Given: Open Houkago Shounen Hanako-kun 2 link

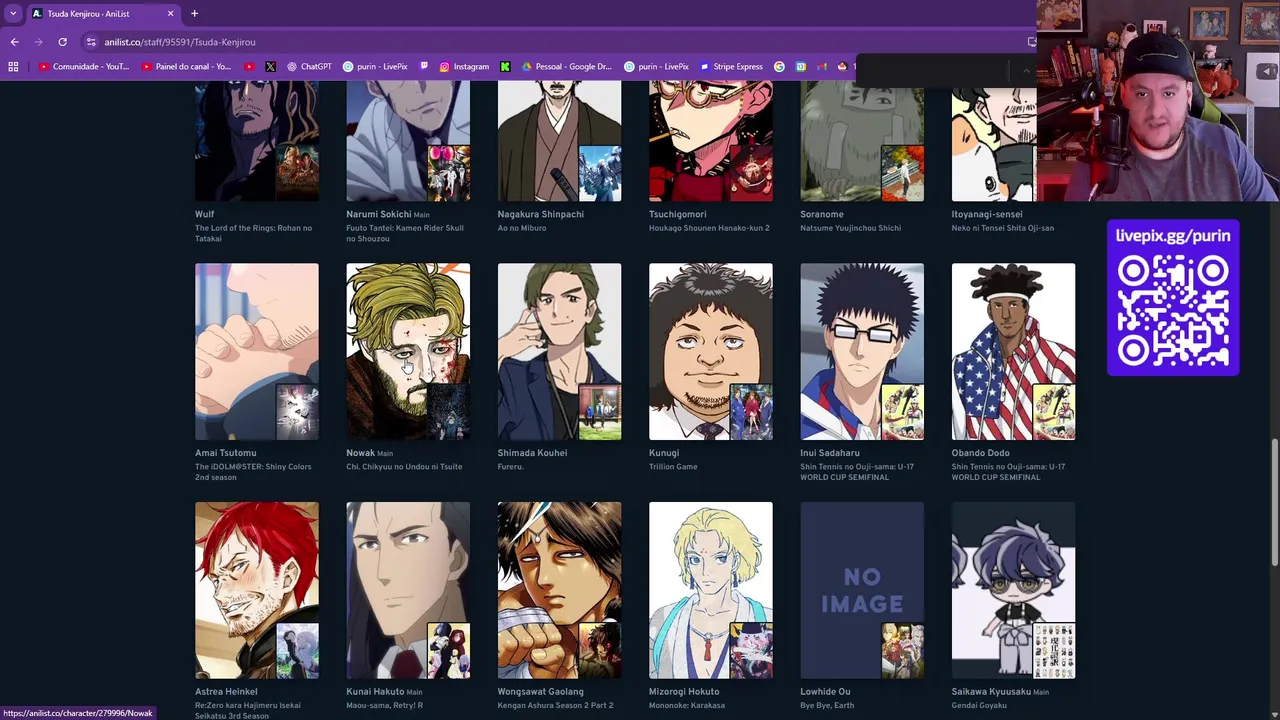Looking at the screenshot, I should (709, 228).
